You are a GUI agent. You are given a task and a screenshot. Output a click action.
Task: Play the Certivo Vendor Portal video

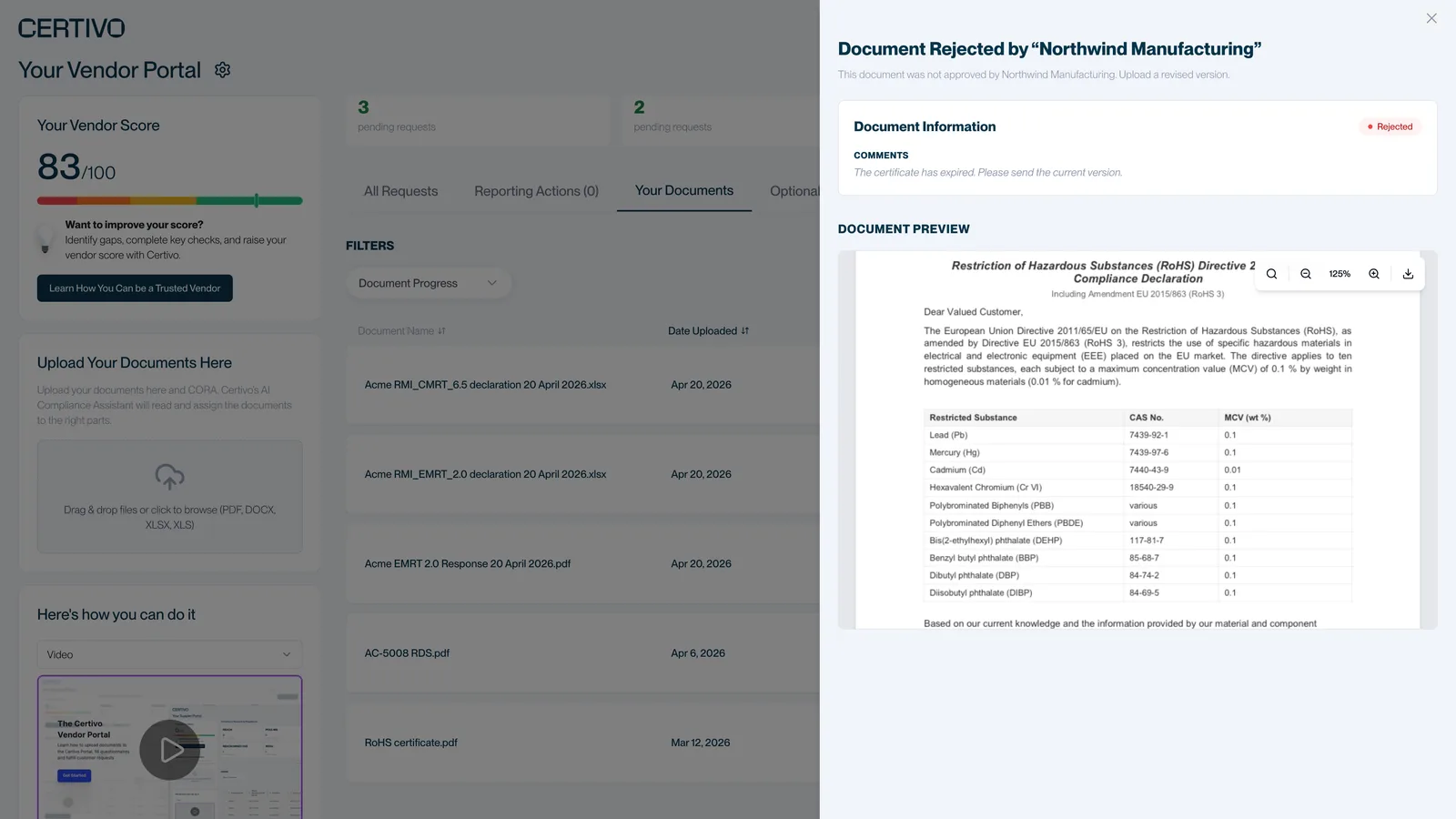(170, 750)
